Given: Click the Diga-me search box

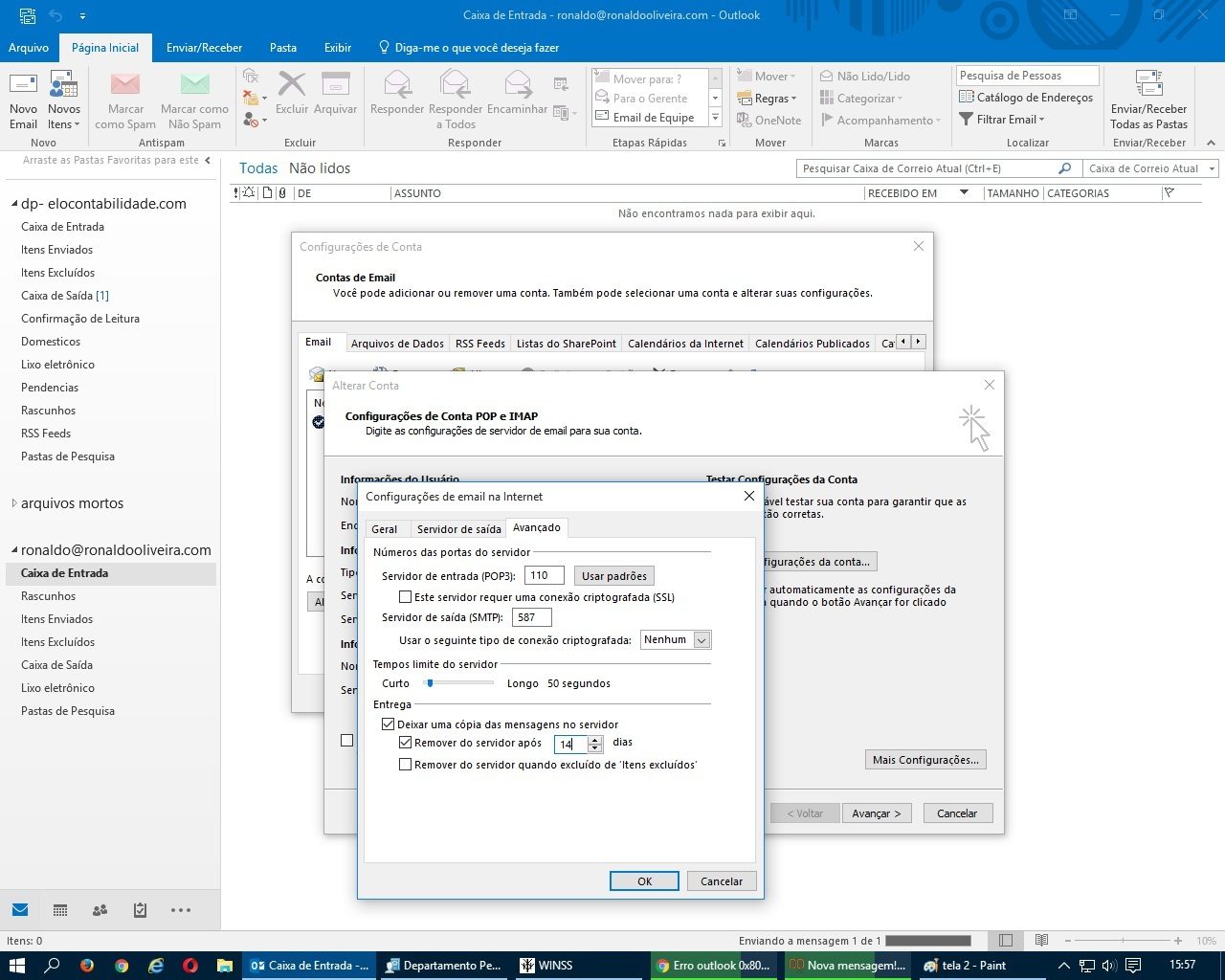Looking at the screenshot, I should tap(469, 47).
